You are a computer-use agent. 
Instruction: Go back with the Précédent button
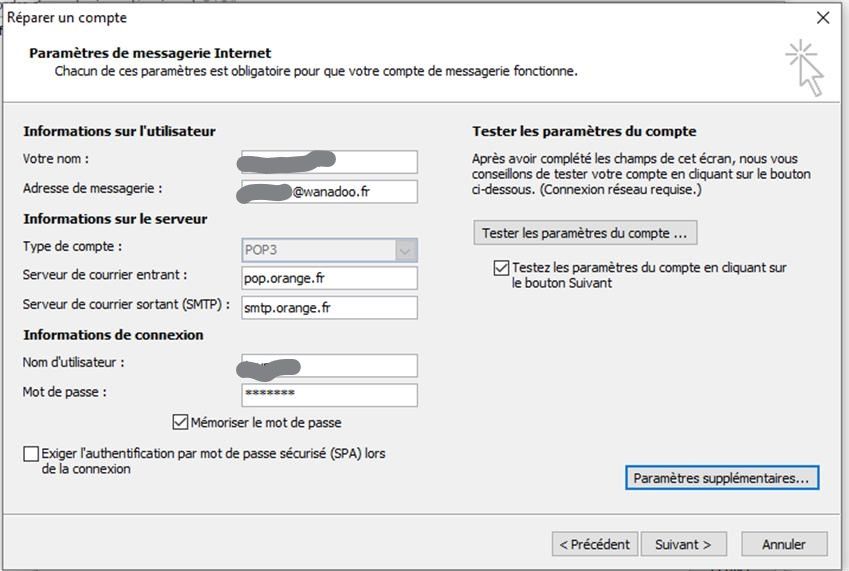(x=594, y=544)
